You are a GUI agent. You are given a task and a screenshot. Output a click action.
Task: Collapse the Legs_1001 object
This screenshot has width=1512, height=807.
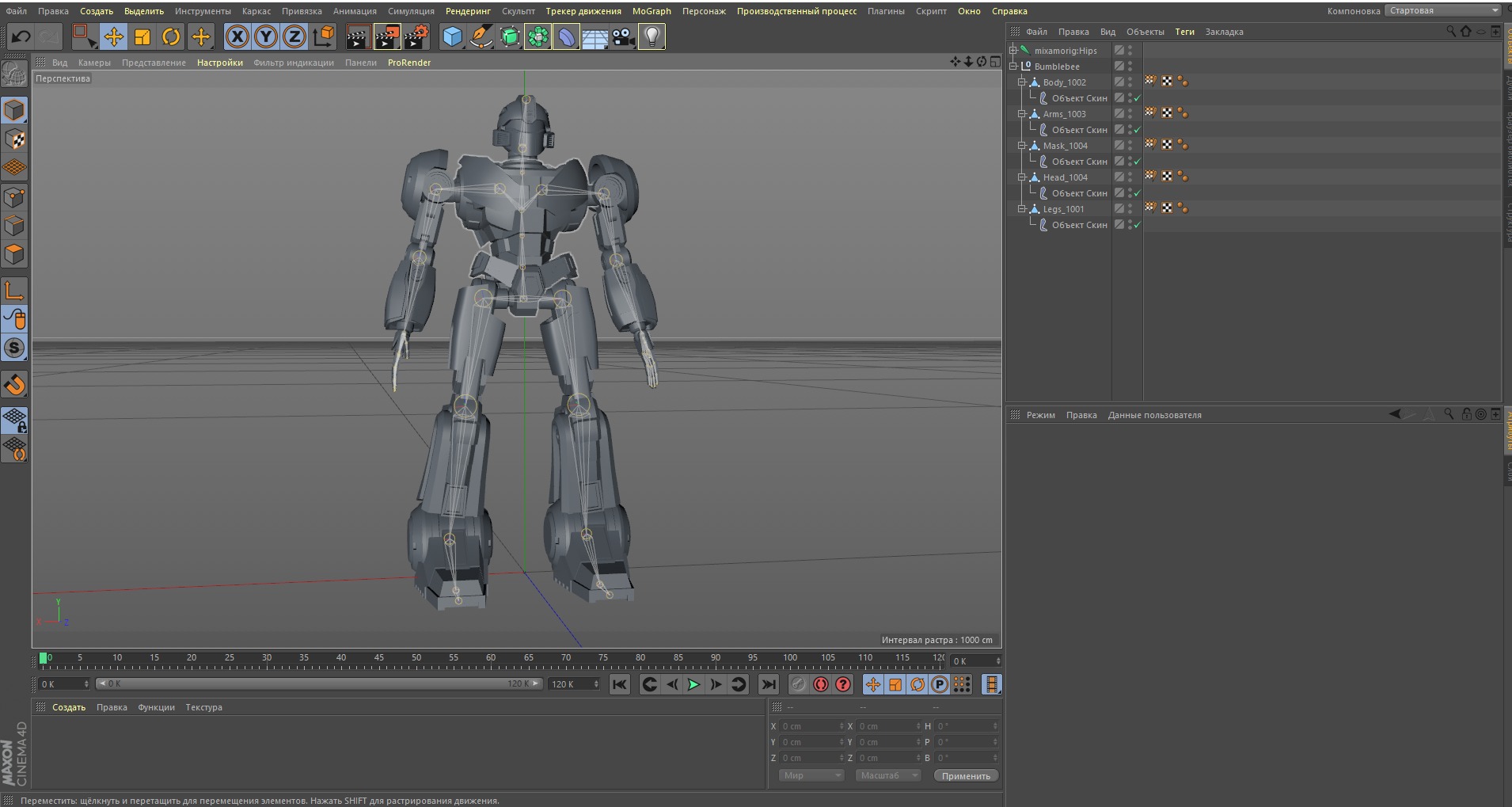(x=1021, y=209)
